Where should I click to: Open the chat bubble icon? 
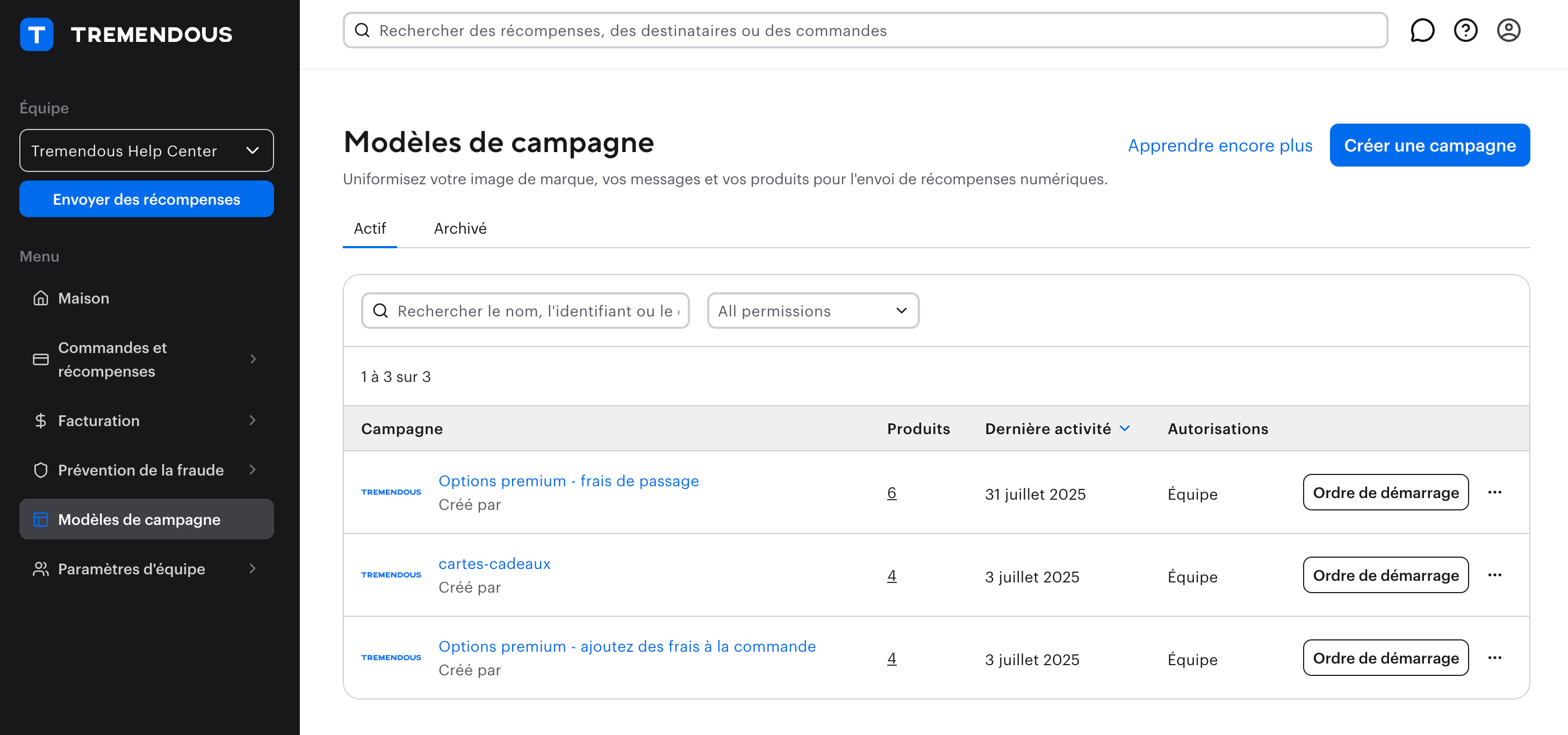pos(1422,31)
